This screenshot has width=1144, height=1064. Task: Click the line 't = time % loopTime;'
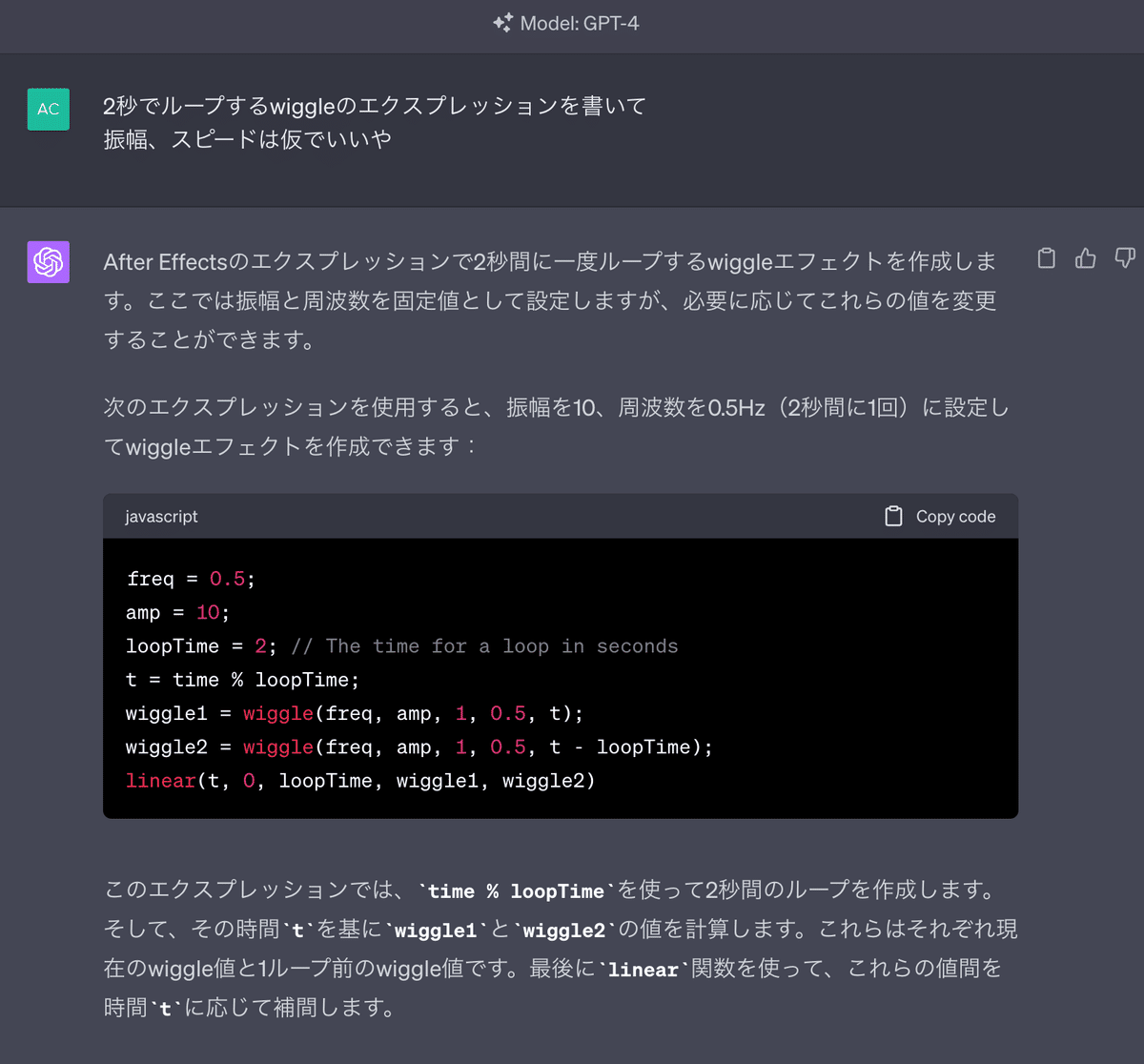tap(242, 680)
